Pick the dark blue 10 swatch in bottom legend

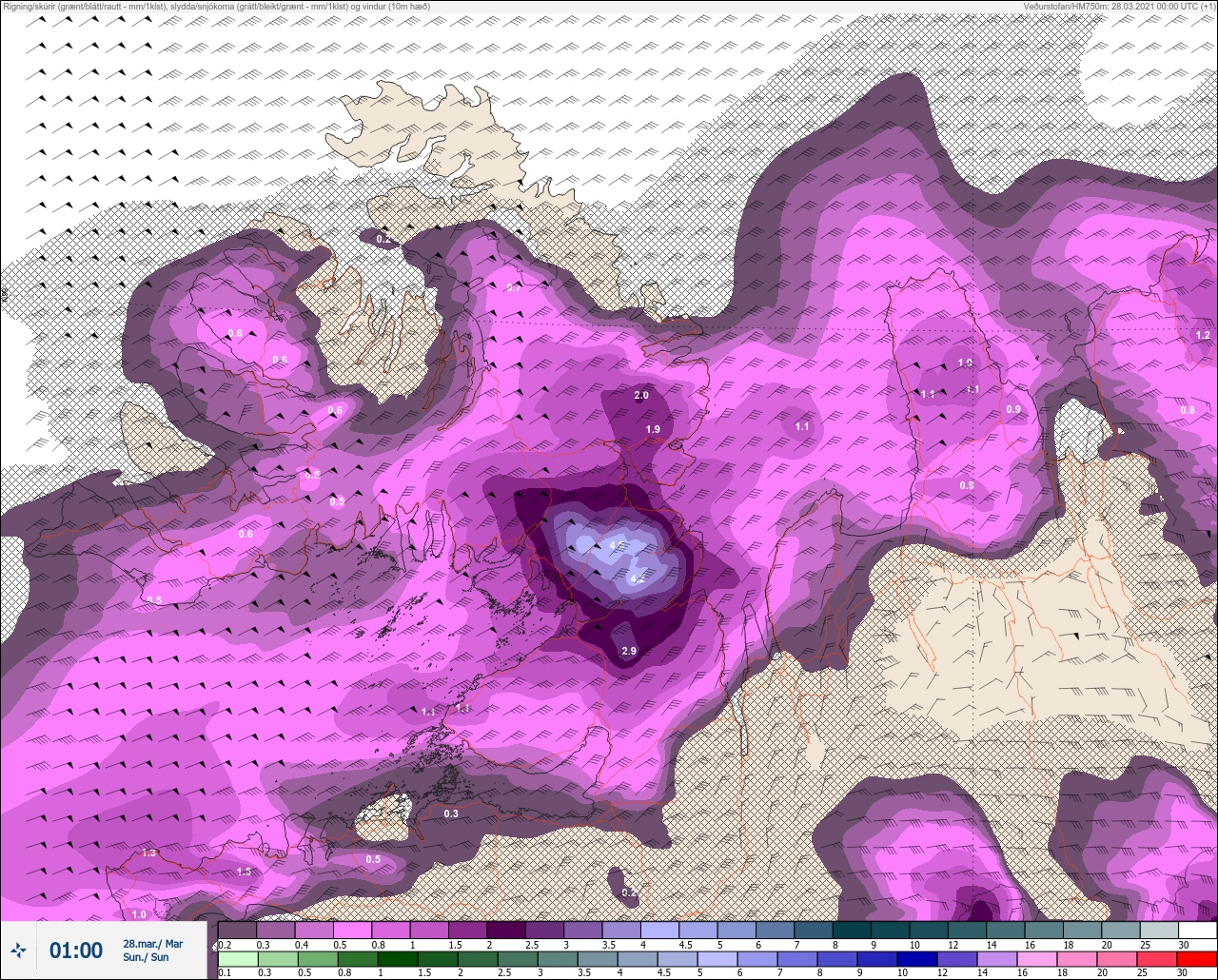point(917,959)
